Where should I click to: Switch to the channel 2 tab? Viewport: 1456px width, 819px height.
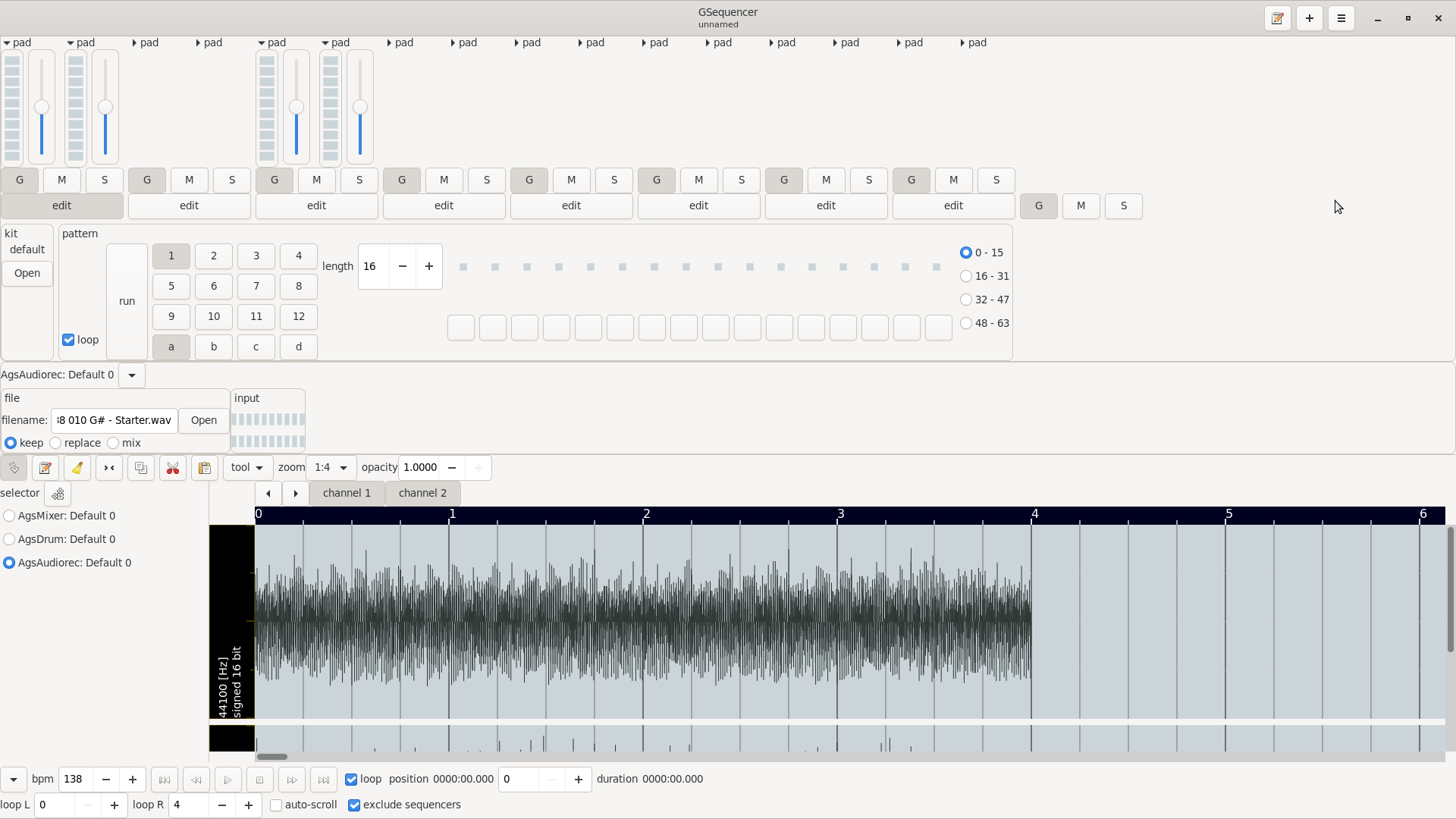pyautogui.click(x=422, y=493)
